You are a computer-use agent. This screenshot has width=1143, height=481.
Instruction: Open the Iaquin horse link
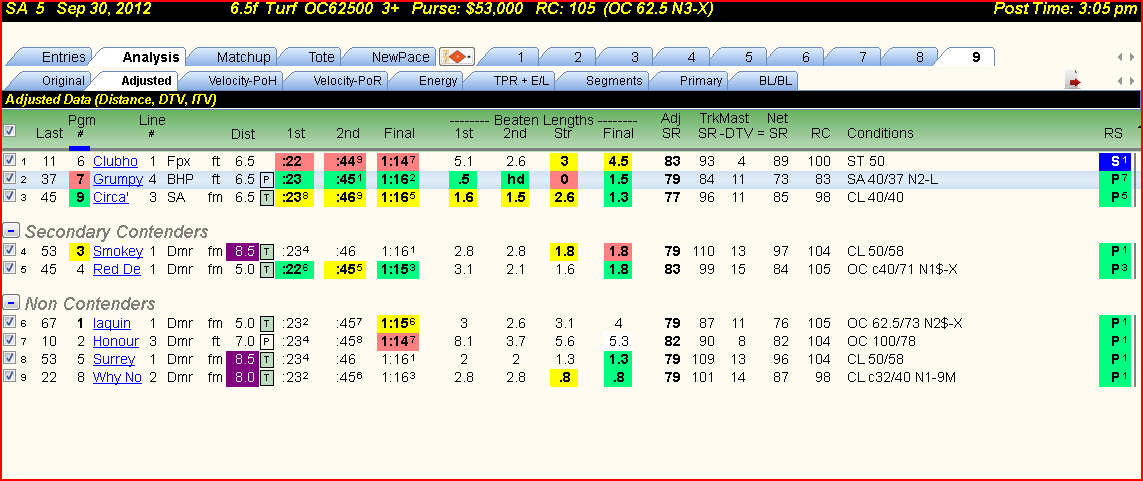tap(112, 324)
